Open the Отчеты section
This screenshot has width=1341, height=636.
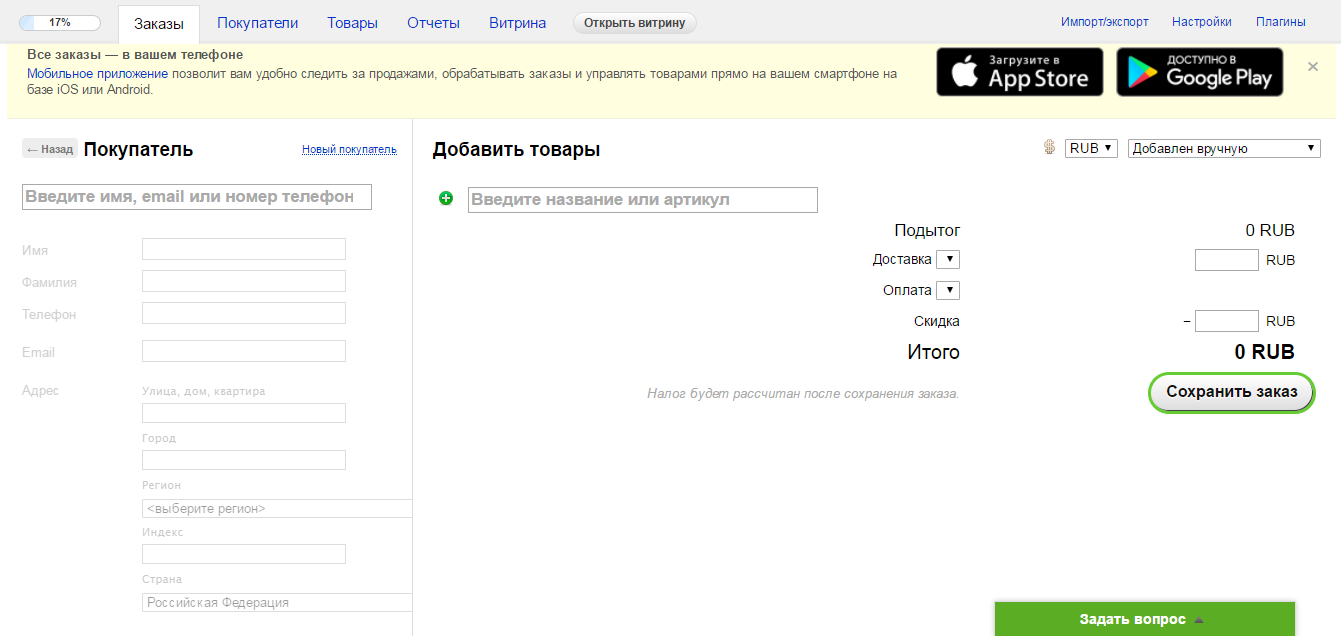tap(433, 20)
